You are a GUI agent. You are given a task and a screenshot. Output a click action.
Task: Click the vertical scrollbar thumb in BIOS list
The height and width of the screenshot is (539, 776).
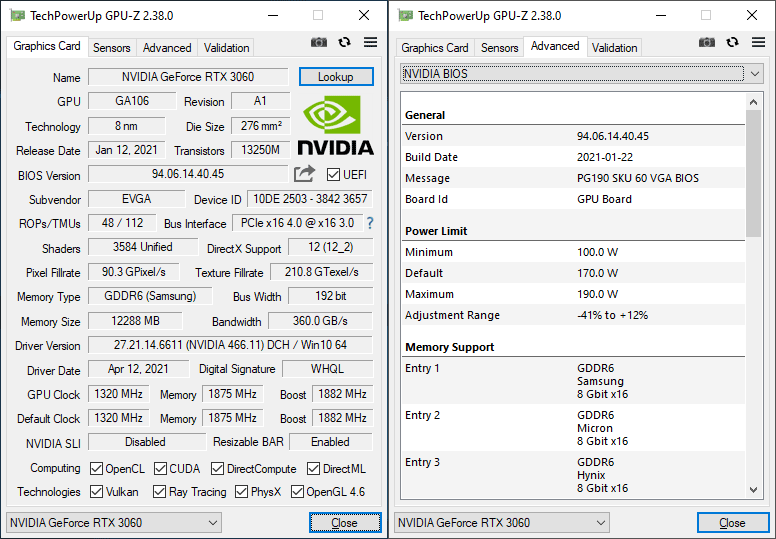[753, 173]
